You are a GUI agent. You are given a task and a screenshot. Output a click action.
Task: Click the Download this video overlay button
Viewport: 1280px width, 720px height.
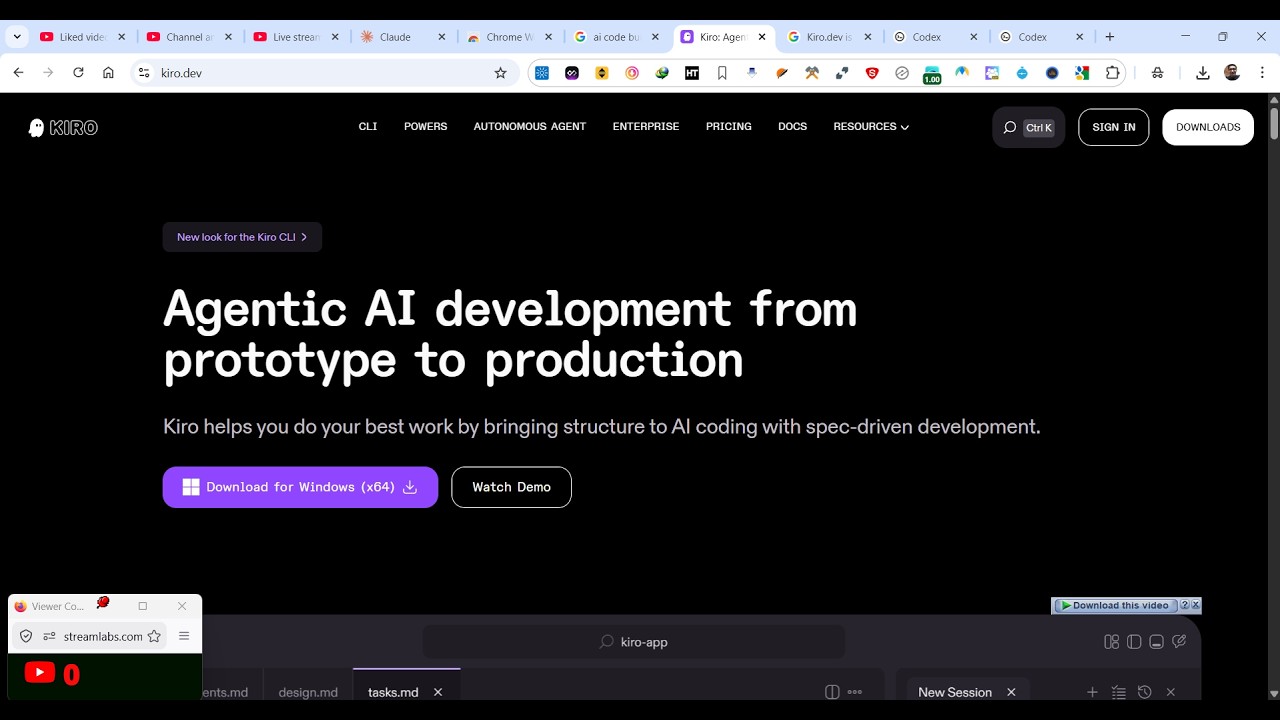(x=1114, y=605)
